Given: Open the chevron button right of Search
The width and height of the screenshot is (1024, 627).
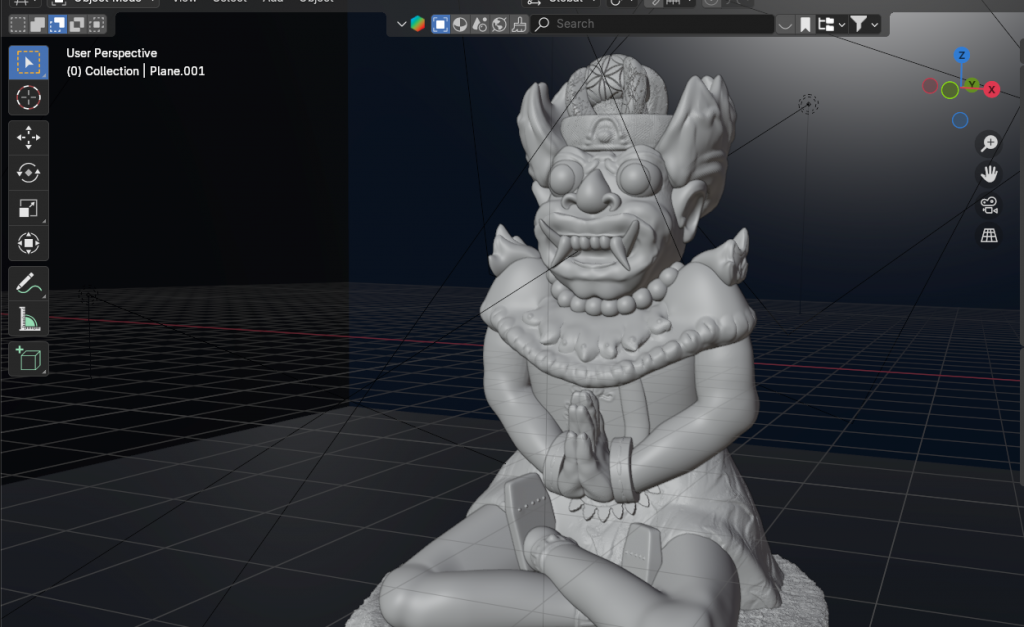Looking at the screenshot, I should (785, 25).
